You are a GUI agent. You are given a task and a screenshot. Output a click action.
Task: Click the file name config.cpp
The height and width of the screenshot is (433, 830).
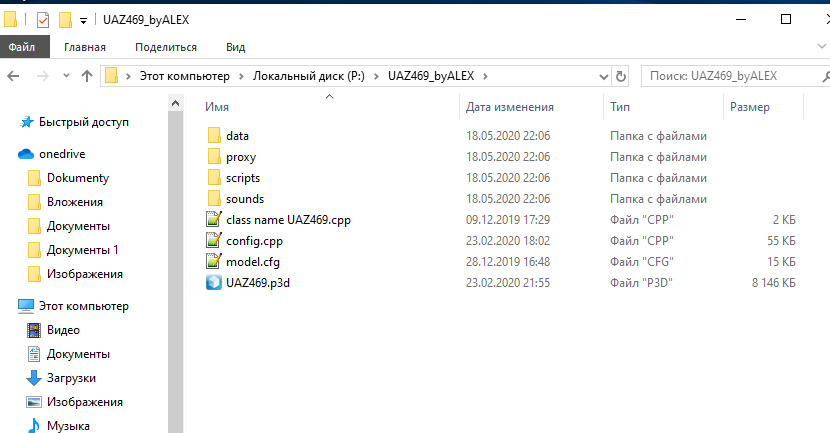[x=254, y=241]
